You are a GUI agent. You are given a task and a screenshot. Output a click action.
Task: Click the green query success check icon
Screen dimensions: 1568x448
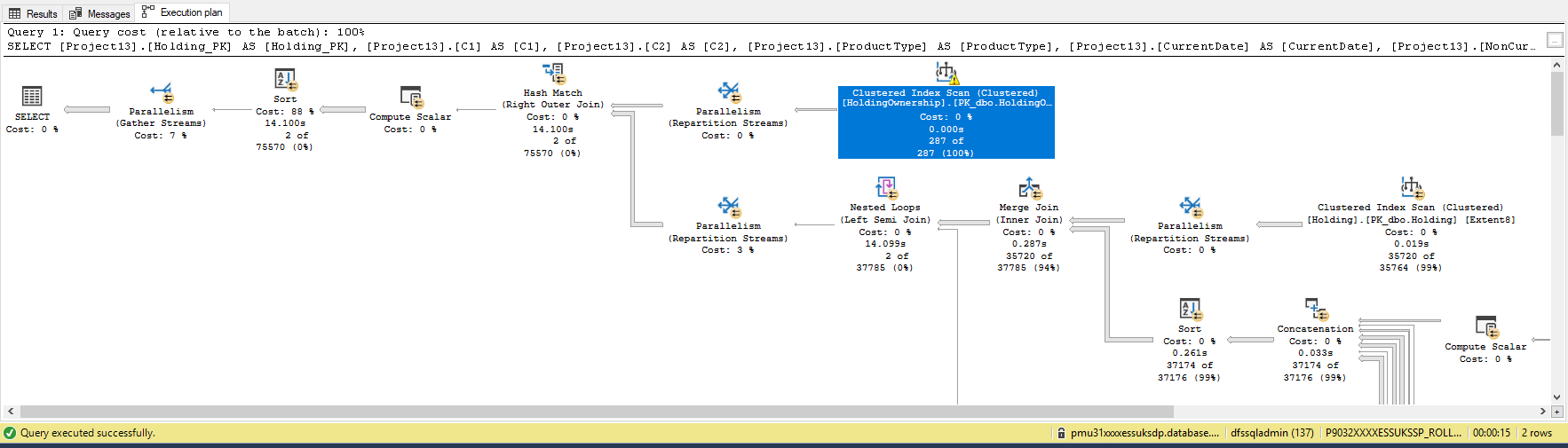pos(10,433)
